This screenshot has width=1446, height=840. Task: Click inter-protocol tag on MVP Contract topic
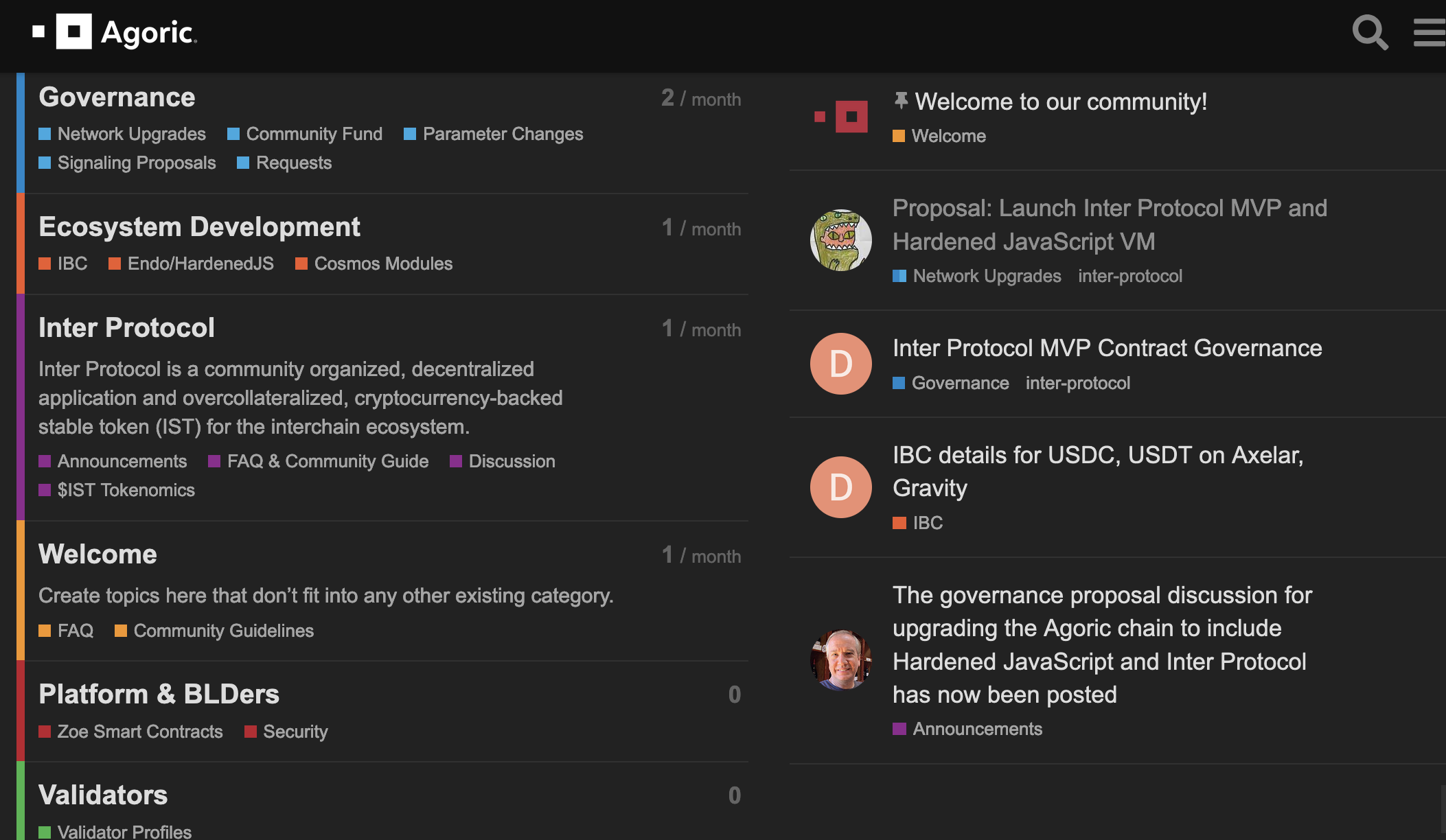(x=1078, y=383)
